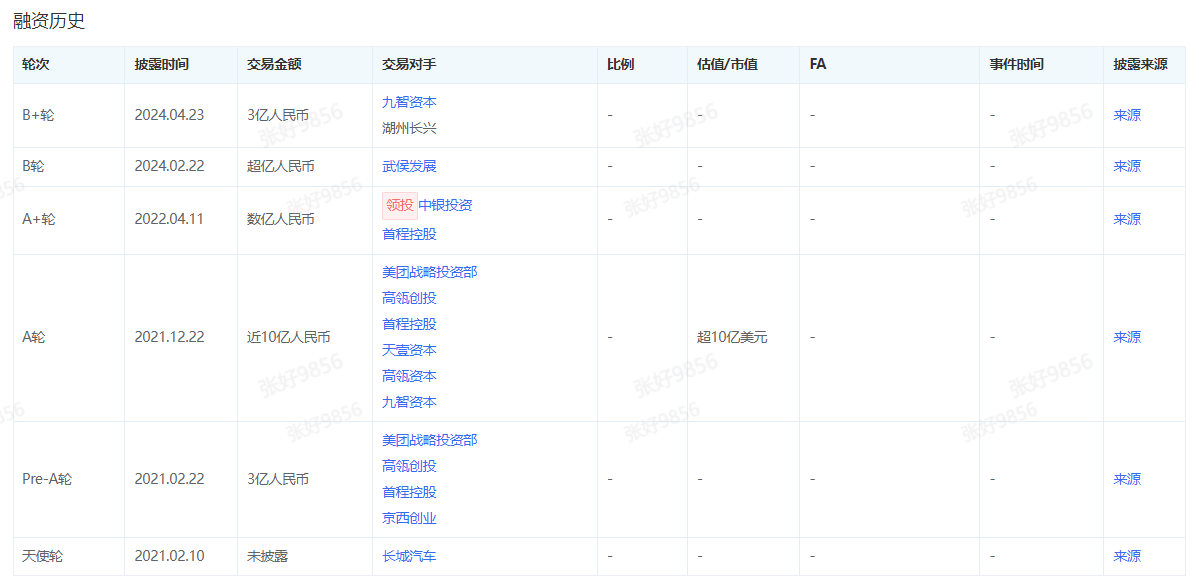This screenshot has height=585, width=1199.
Task: Open 美团战略投资部 in the Pre-A轮 row
Action: 430,440
